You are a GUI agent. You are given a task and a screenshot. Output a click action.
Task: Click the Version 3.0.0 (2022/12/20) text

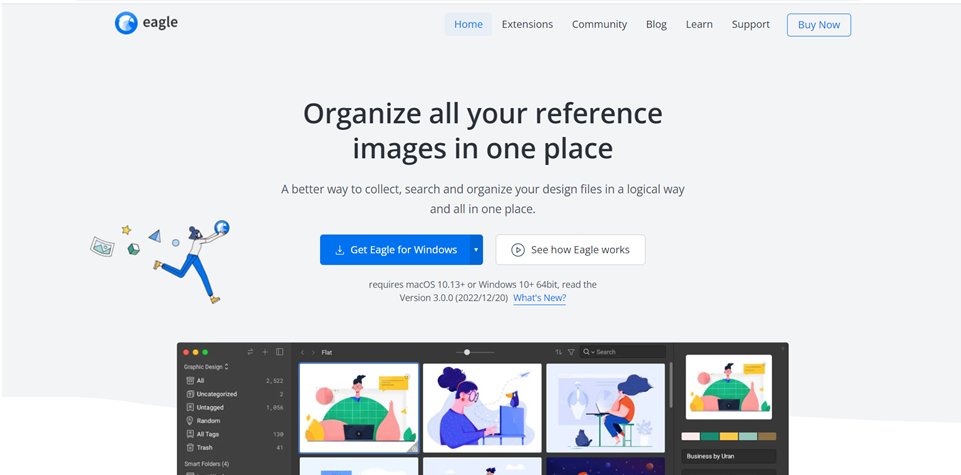click(454, 298)
